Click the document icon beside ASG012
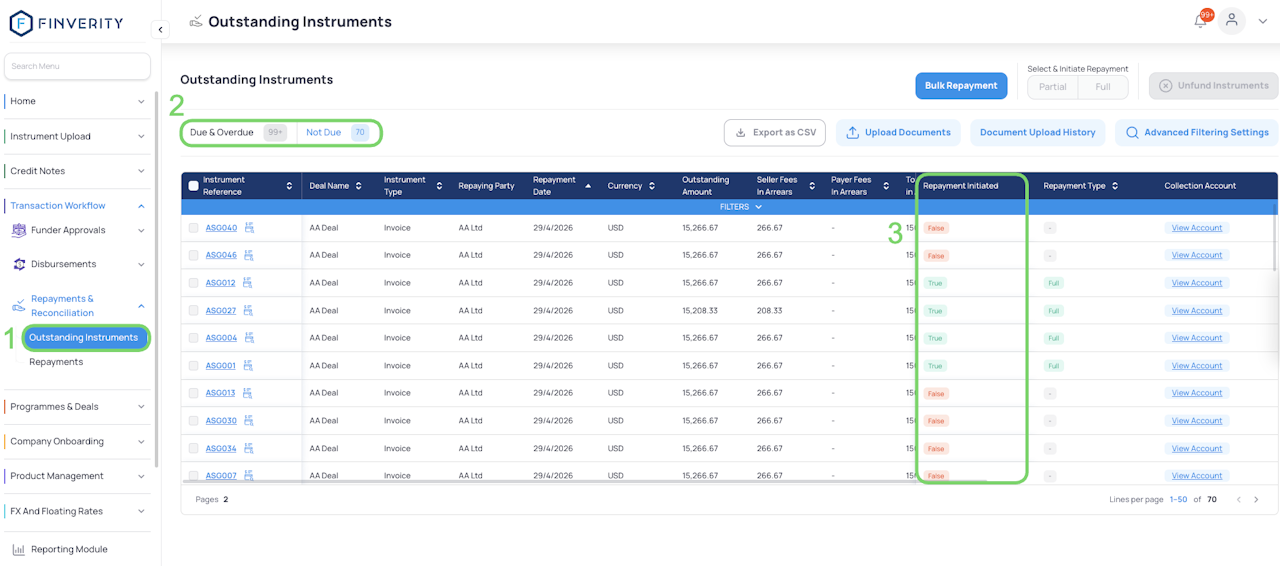Viewport: 1280px width, 566px height. [248, 283]
